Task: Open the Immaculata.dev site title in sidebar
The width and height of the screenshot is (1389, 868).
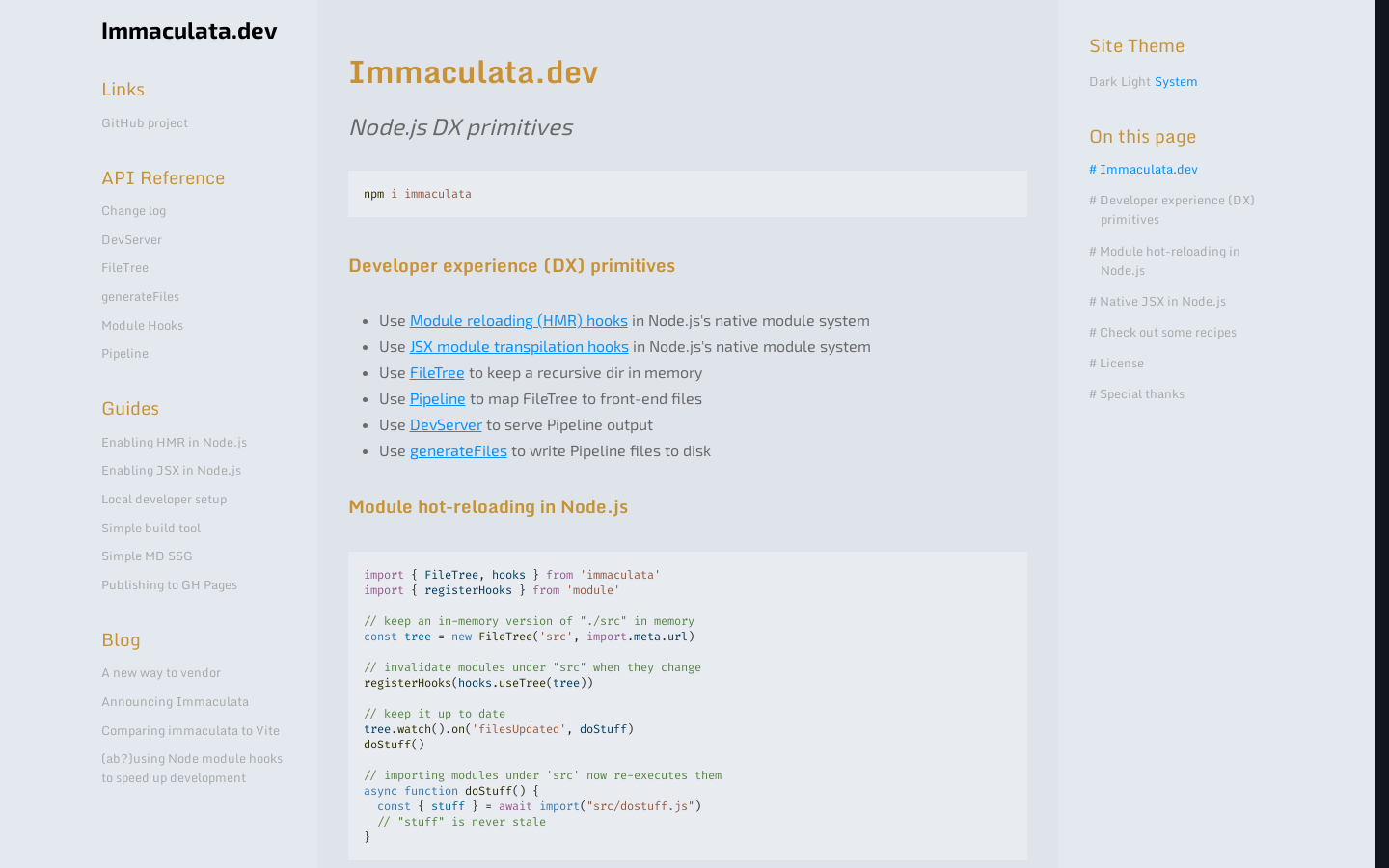Action: [189, 31]
